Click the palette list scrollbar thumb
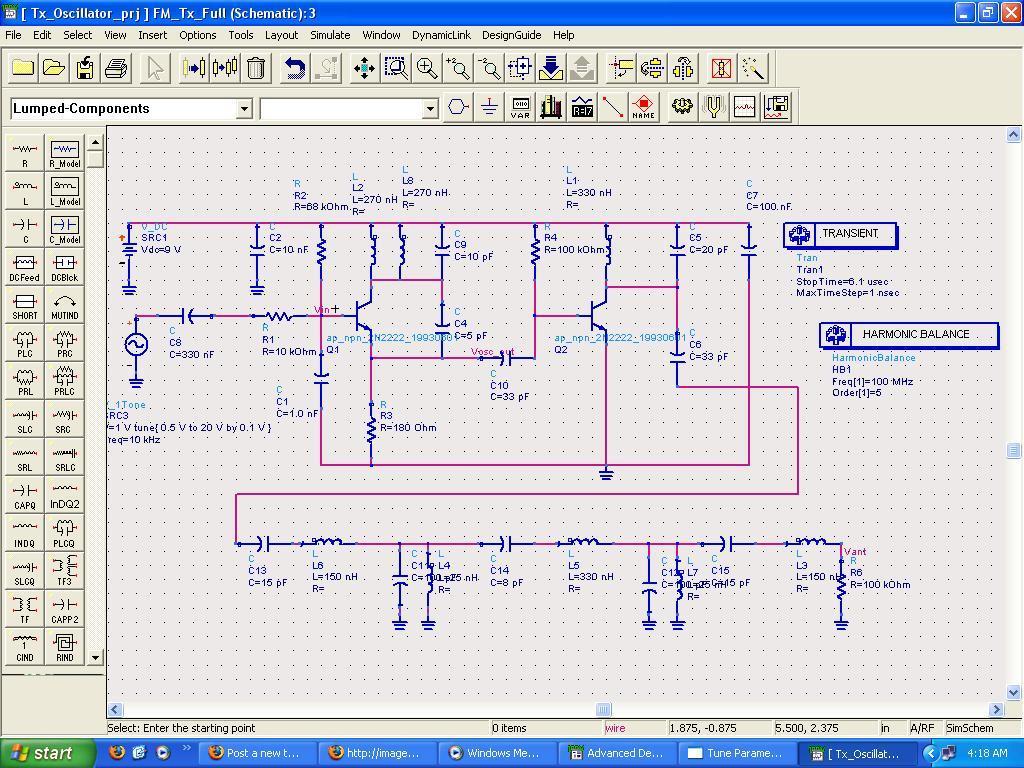This screenshot has height=768, width=1024. (95, 159)
